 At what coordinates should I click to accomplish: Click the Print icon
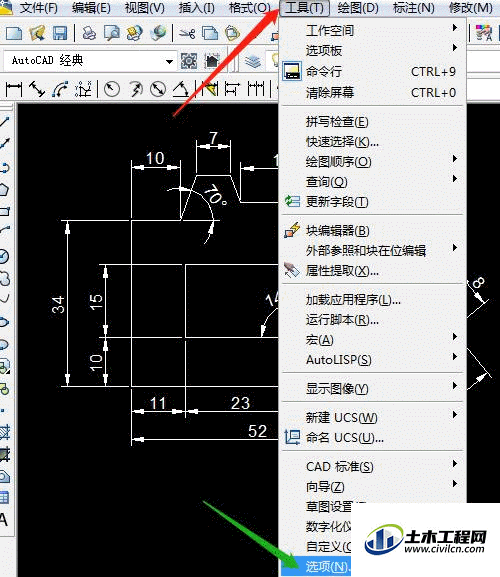tap(89, 33)
